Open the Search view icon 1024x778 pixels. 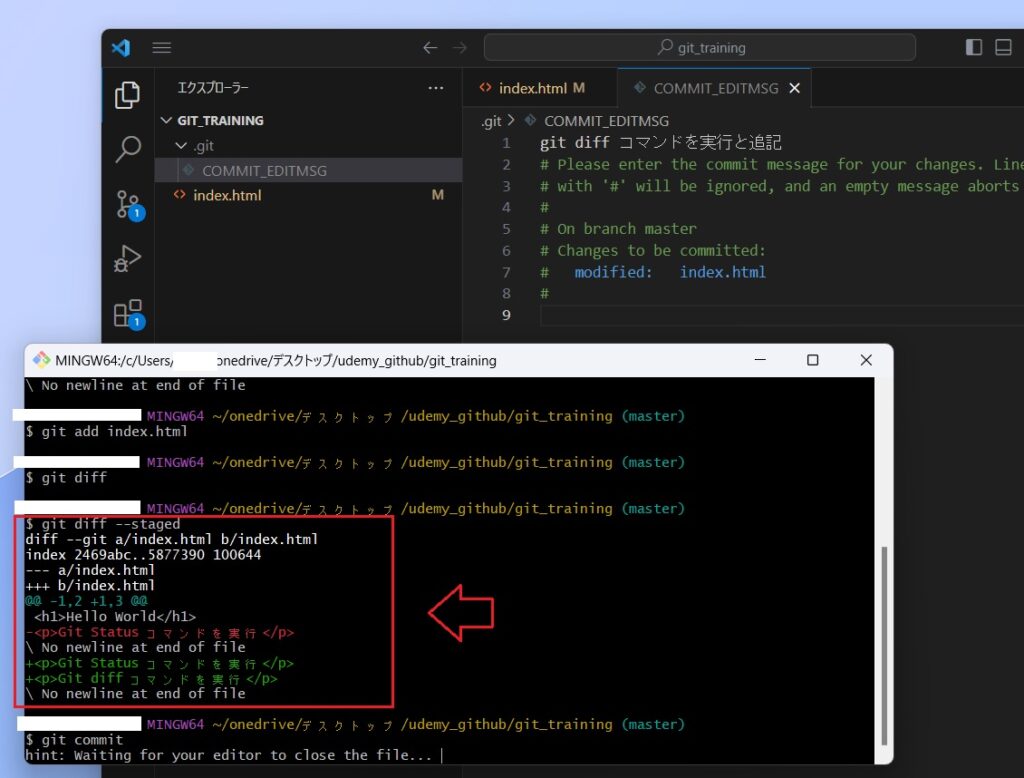click(127, 150)
